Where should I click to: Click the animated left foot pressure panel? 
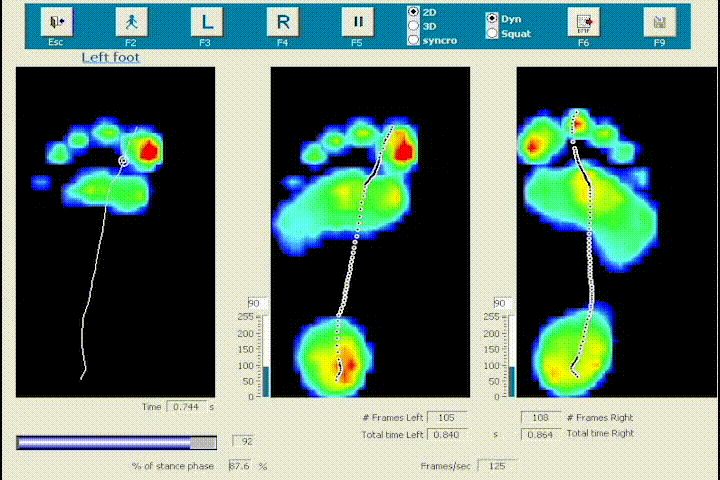pyautogui.click(x=115, y=232)
